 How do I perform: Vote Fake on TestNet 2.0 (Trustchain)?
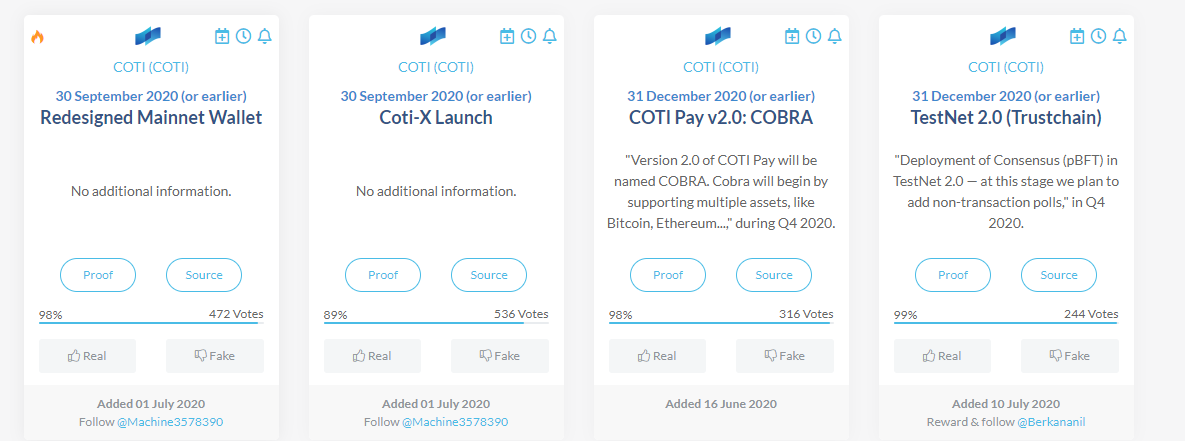coord(1069,356)
